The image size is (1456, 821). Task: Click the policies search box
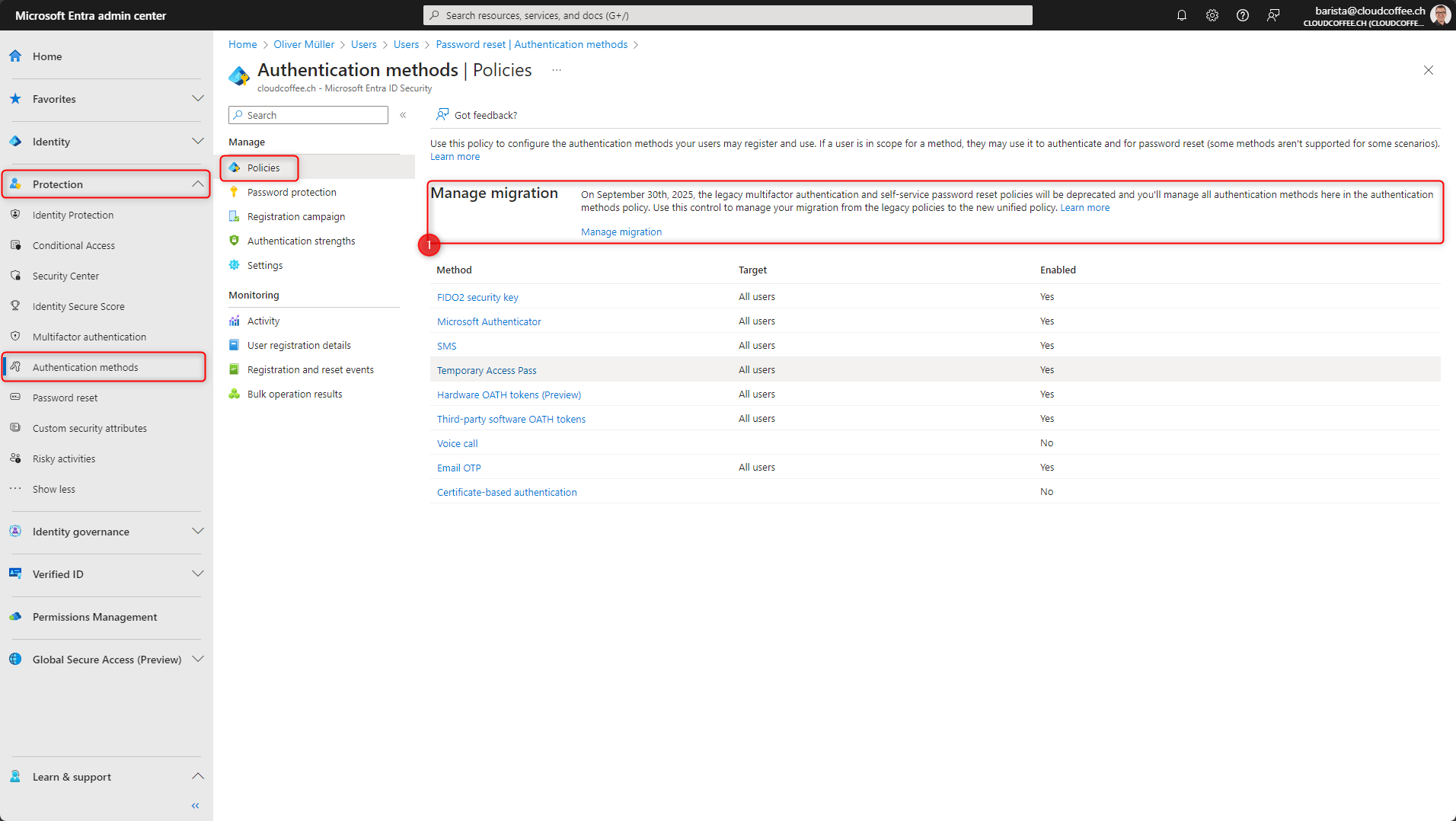[308, 114]
